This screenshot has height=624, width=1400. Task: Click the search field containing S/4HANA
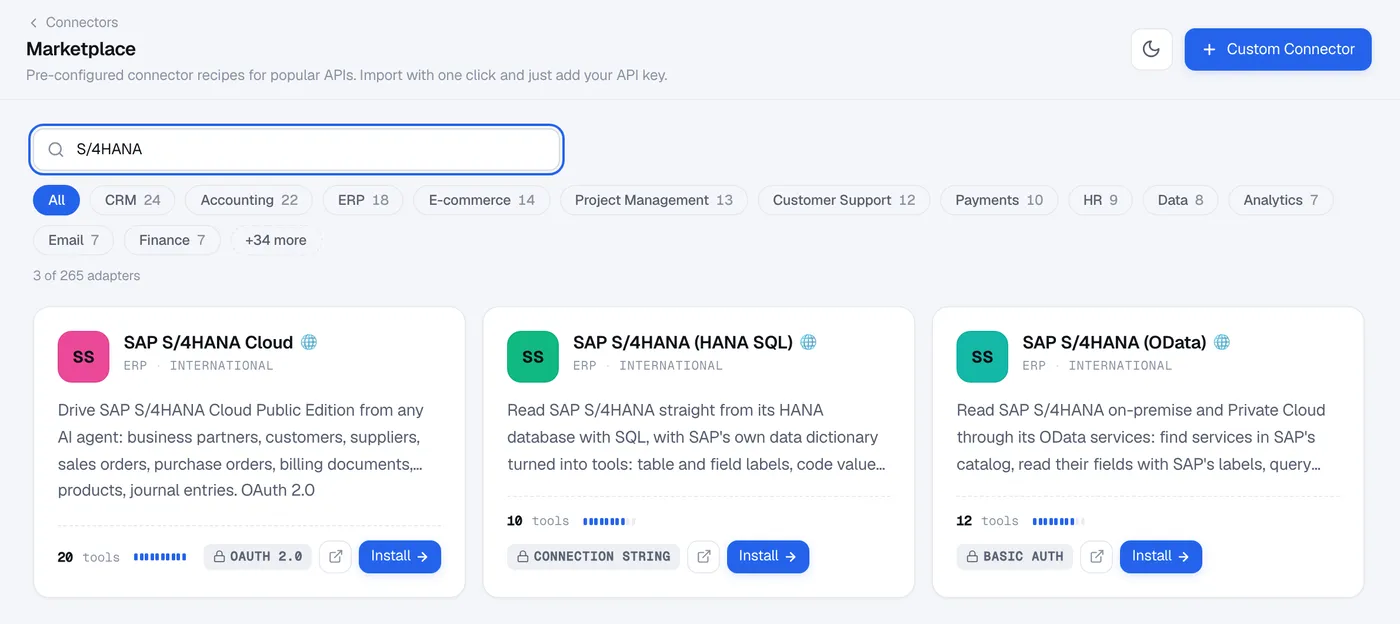(x=297, y=149)
